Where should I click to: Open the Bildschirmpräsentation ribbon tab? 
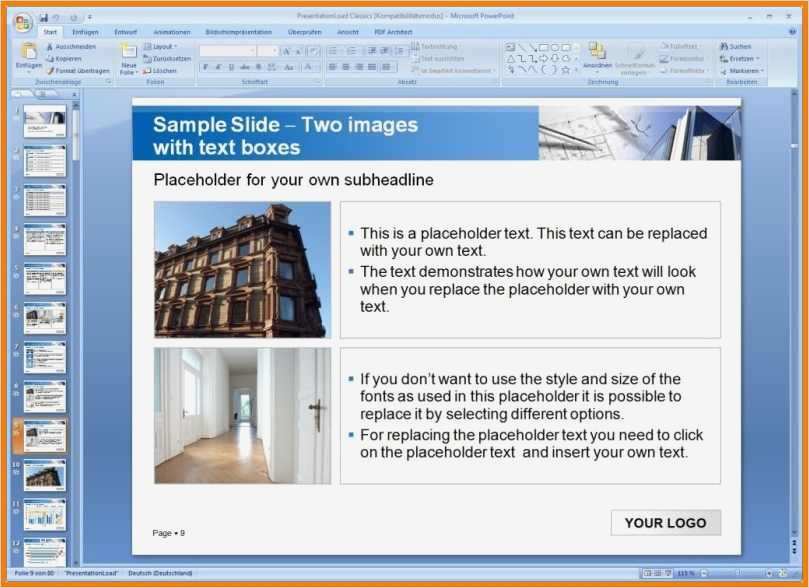pyautogui.click(x=237, y=31)
